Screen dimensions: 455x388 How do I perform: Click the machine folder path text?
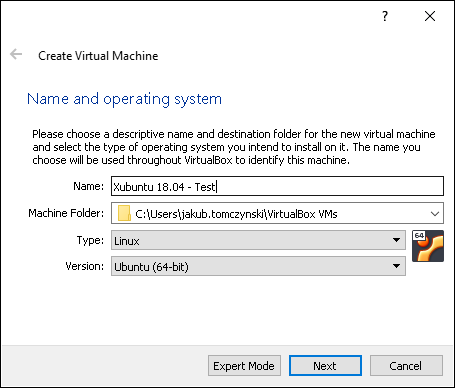click(x=236, y=214)
